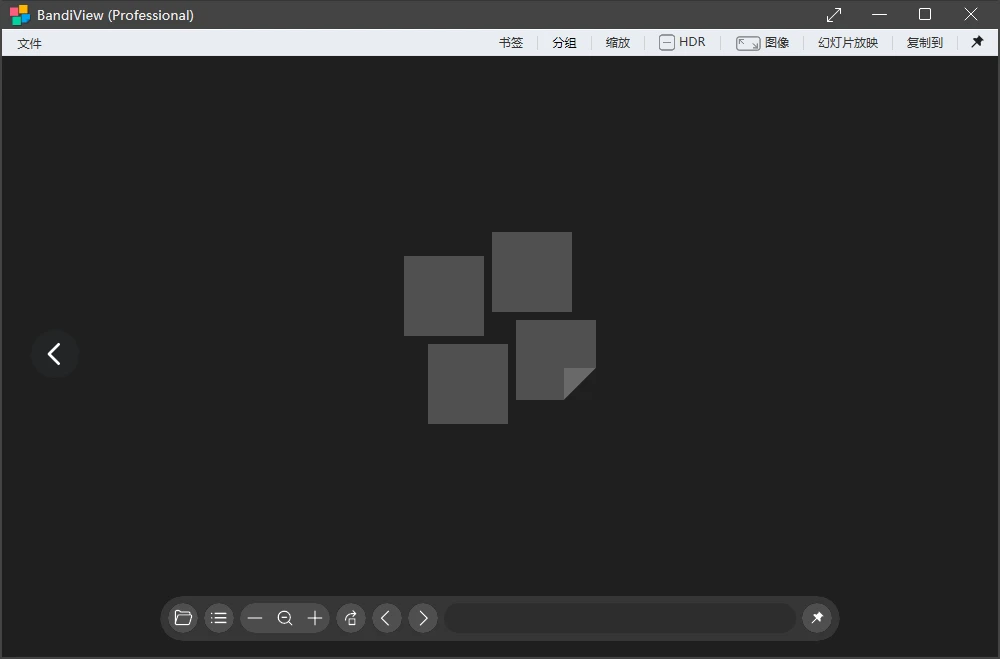Image resolution: width=1000 pixels, height=659 pixels.
Task: Click the 复制到 copy-to button
Action: 924,43
